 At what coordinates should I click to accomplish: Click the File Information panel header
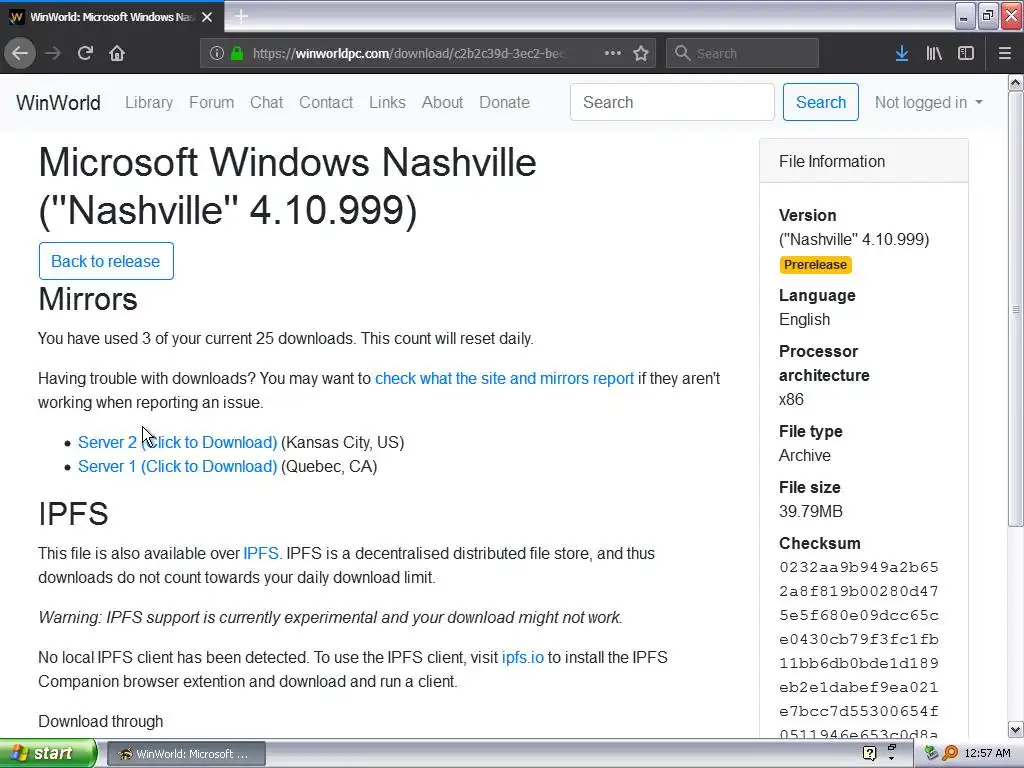(863, 161)
